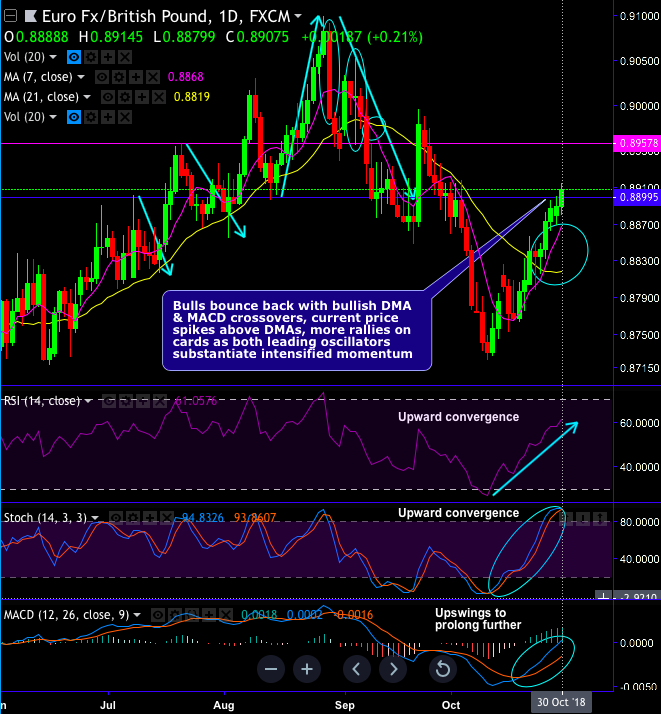Click the low price value 0.88799

click(189, 37)
